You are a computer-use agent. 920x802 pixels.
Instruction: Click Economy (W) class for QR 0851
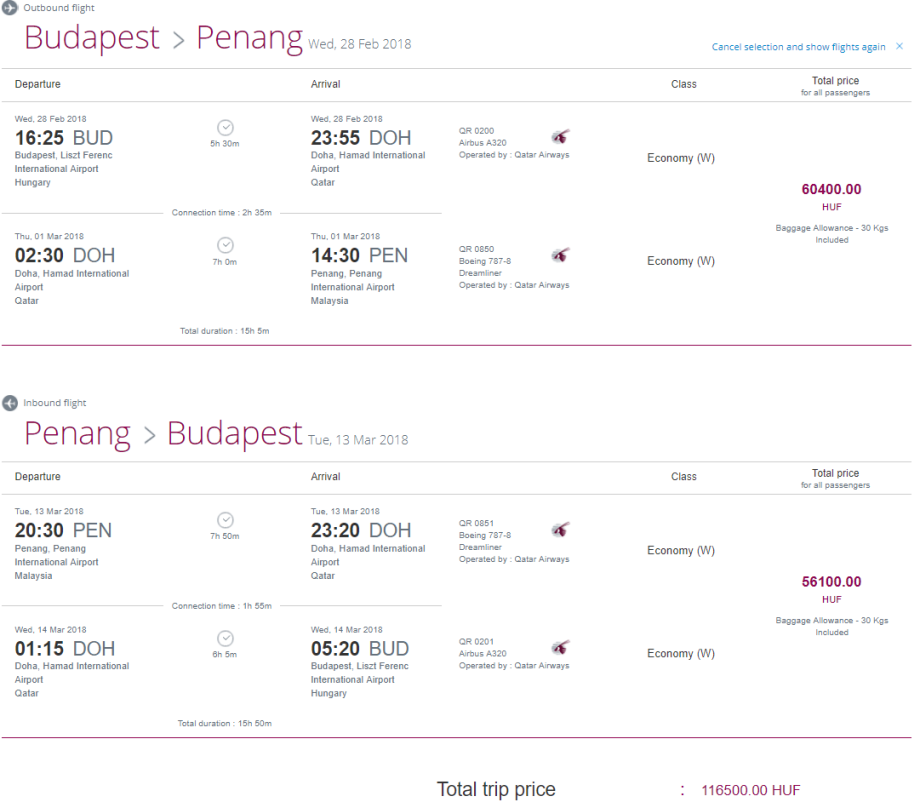[x=681, y=551]
